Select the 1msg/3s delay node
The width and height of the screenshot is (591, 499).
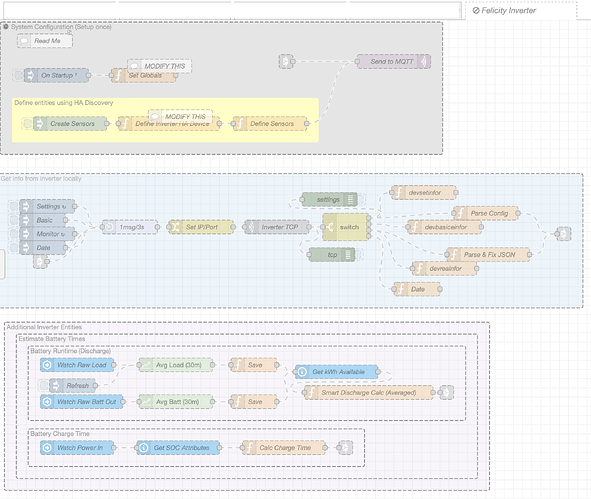pos(130,227)
